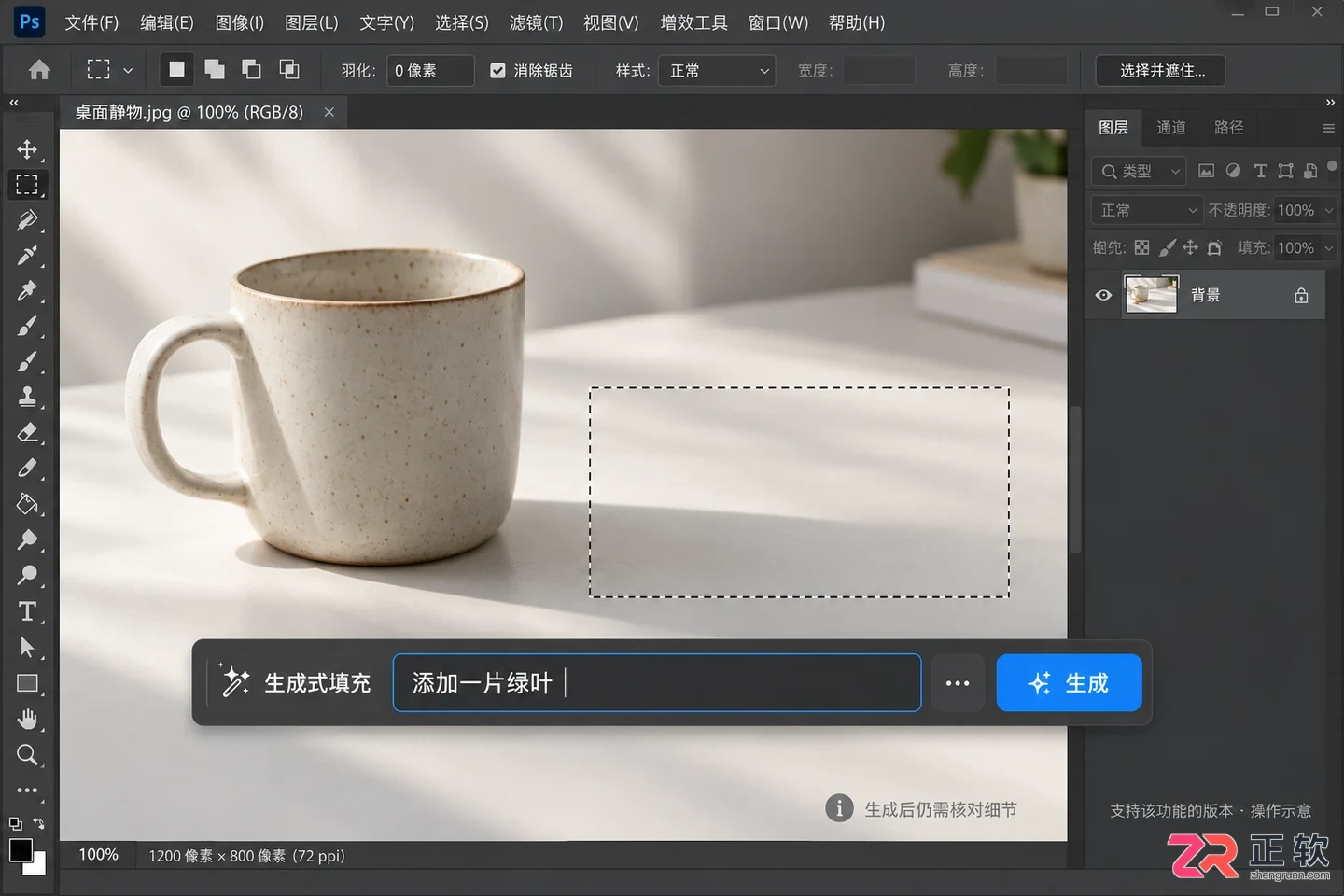The image size is (1344, 896).
Task: Select the Move tool
Action: [x=27, y=149]
